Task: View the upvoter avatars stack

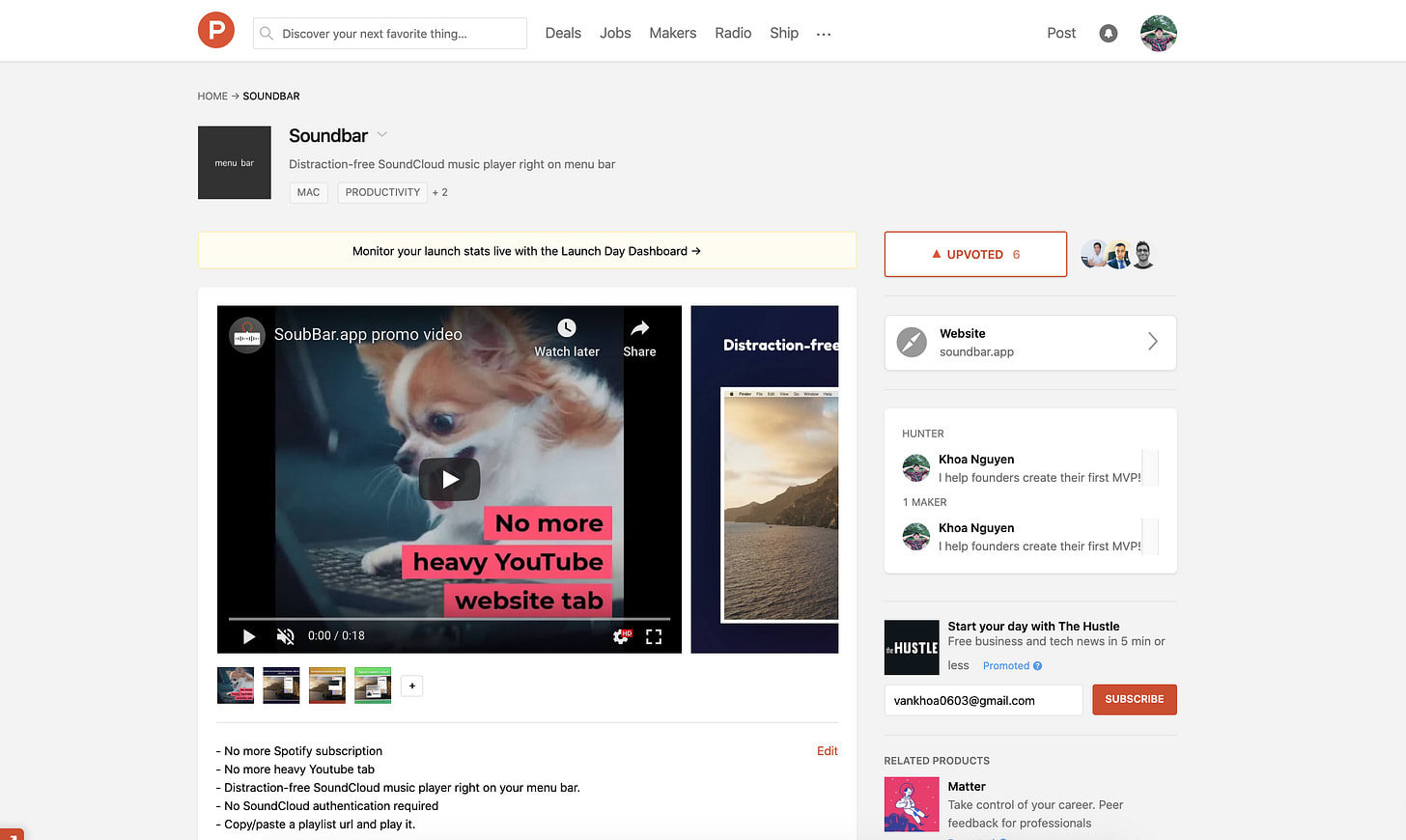Action: 1118,254
